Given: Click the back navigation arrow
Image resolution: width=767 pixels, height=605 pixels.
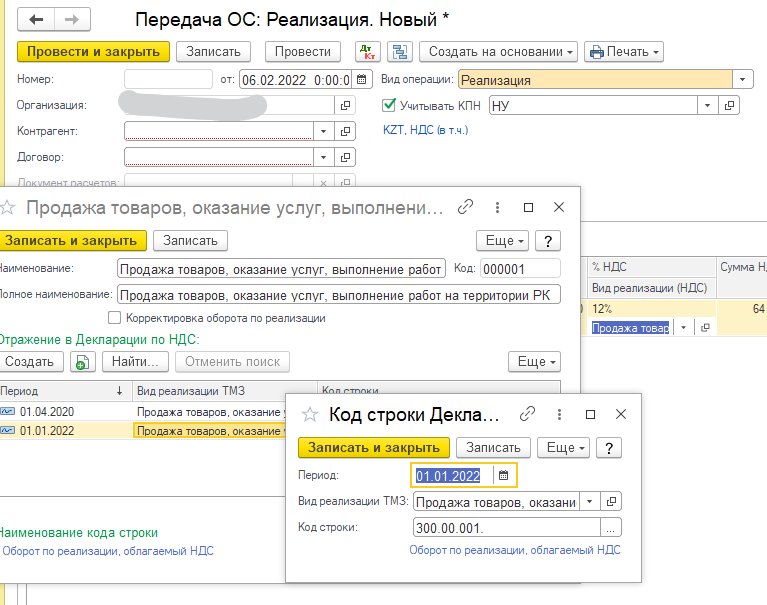Looking at the screenshot, I should 37,20.
